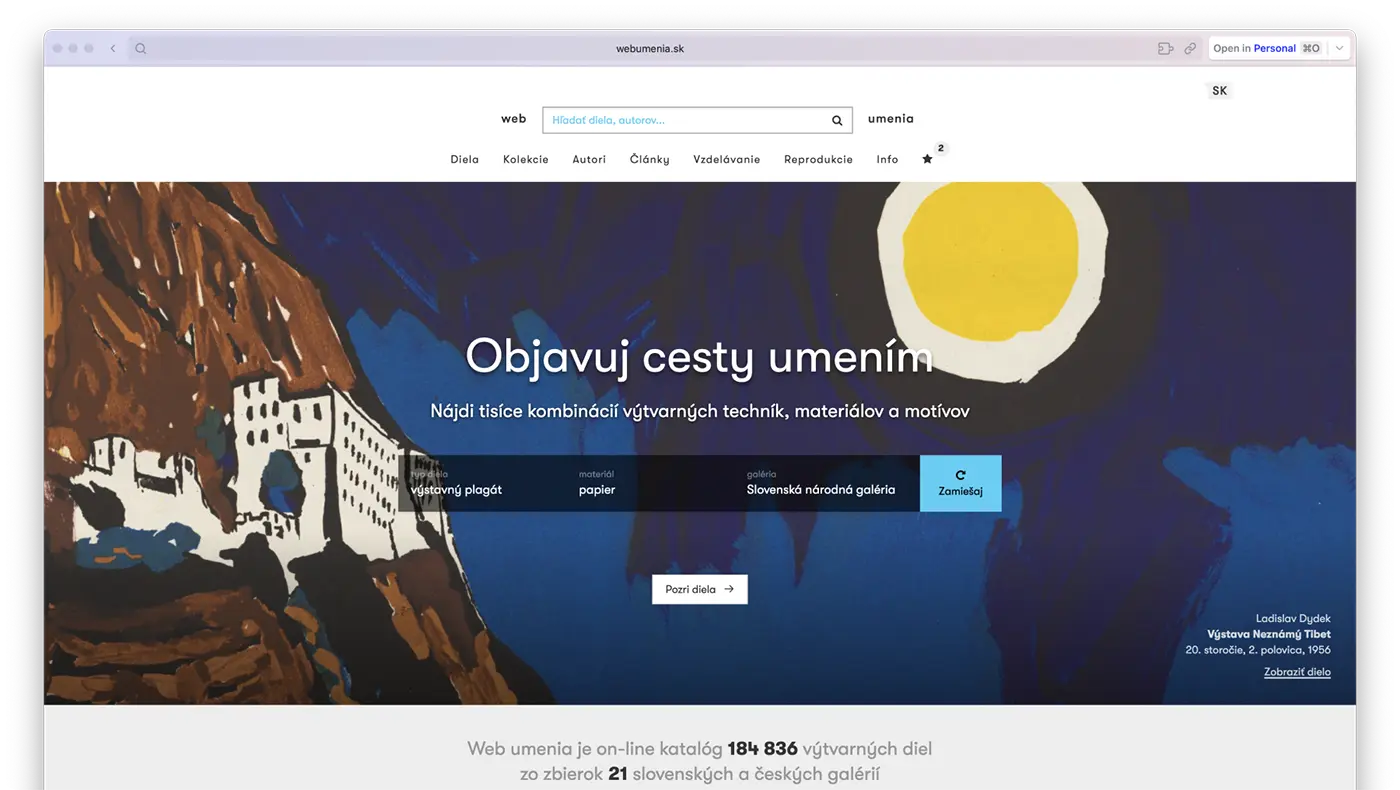Click the link sharing icon in toolbar
This screenshot has height=790, width=1400.
1190,47
